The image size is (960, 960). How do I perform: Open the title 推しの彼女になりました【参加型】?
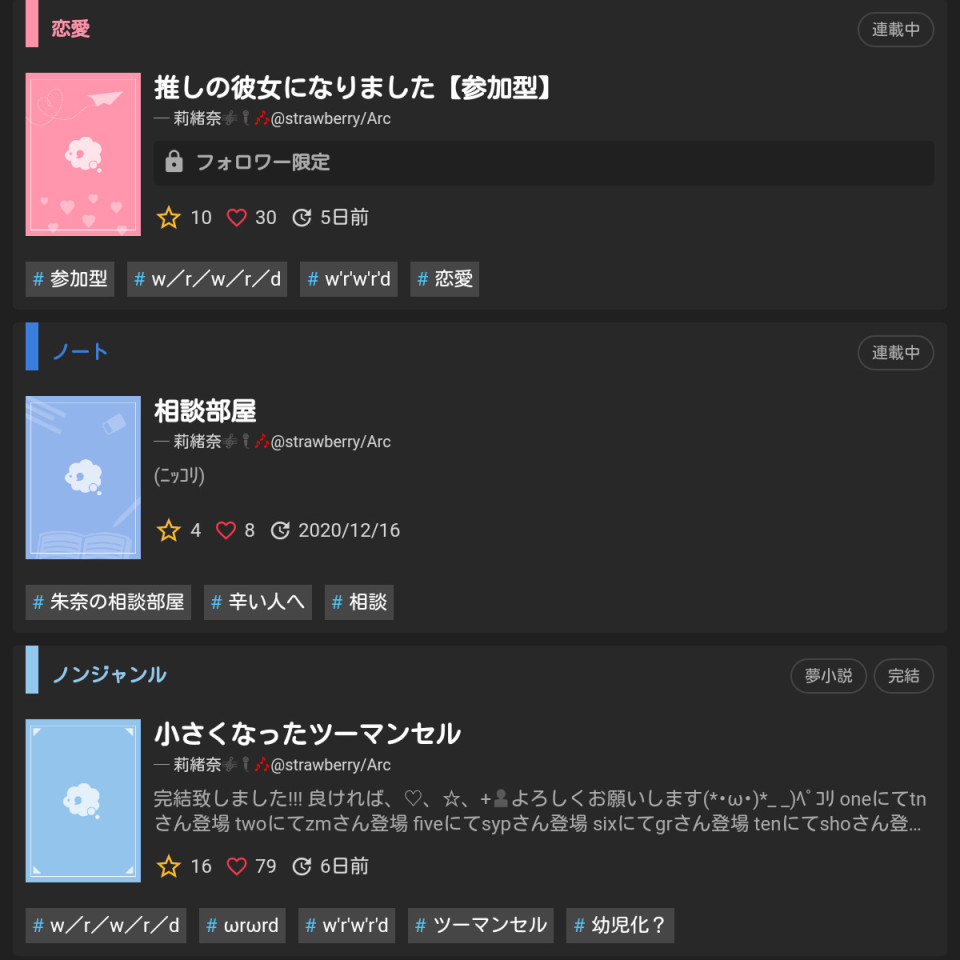point(354,88)
